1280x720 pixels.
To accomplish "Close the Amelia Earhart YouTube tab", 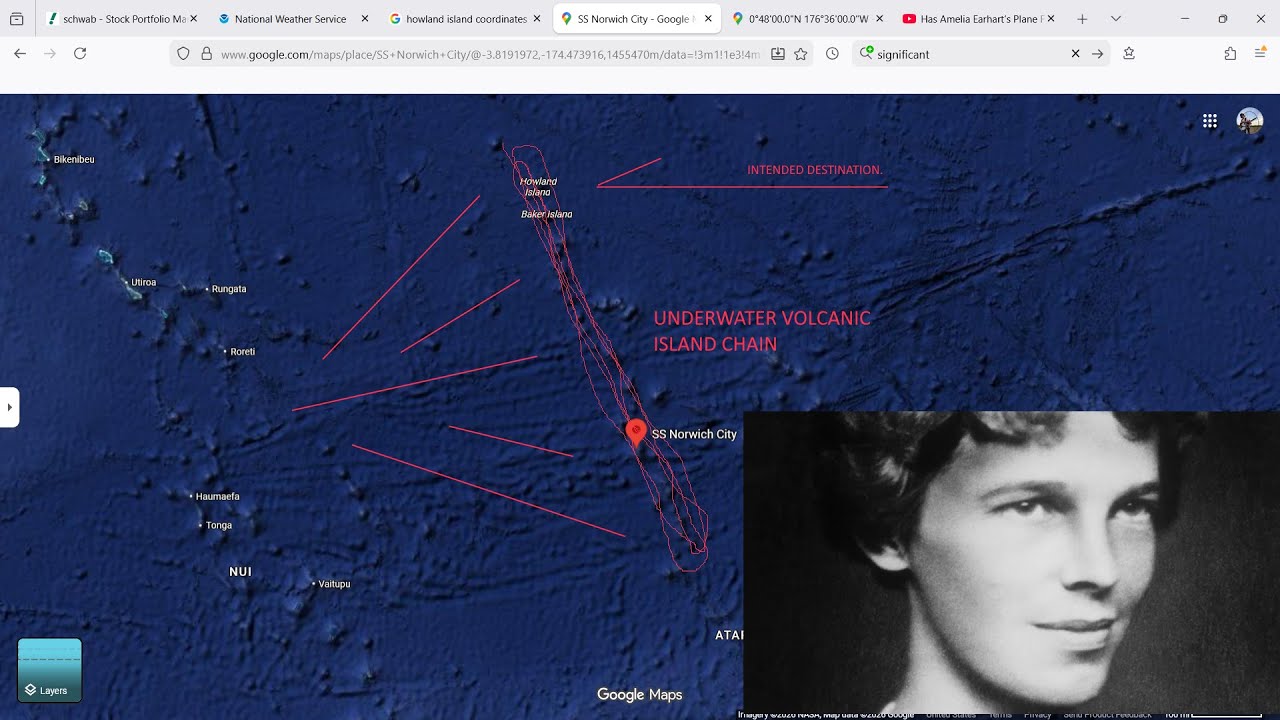I will coord(1051,19).
